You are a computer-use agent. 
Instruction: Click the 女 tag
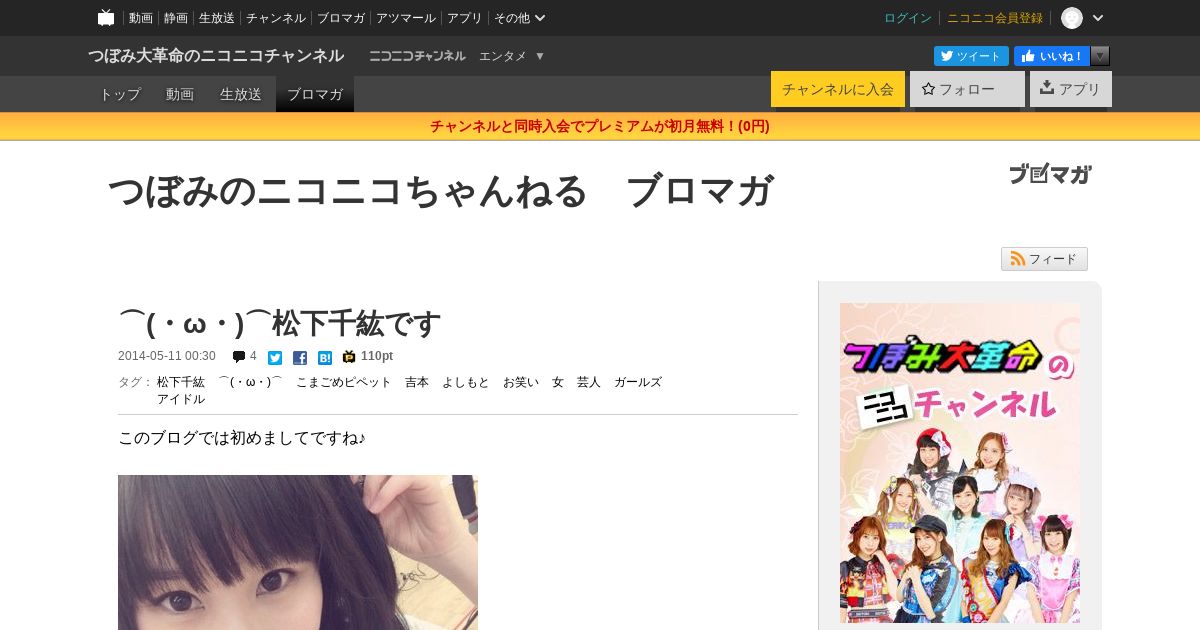click(558, 382)
